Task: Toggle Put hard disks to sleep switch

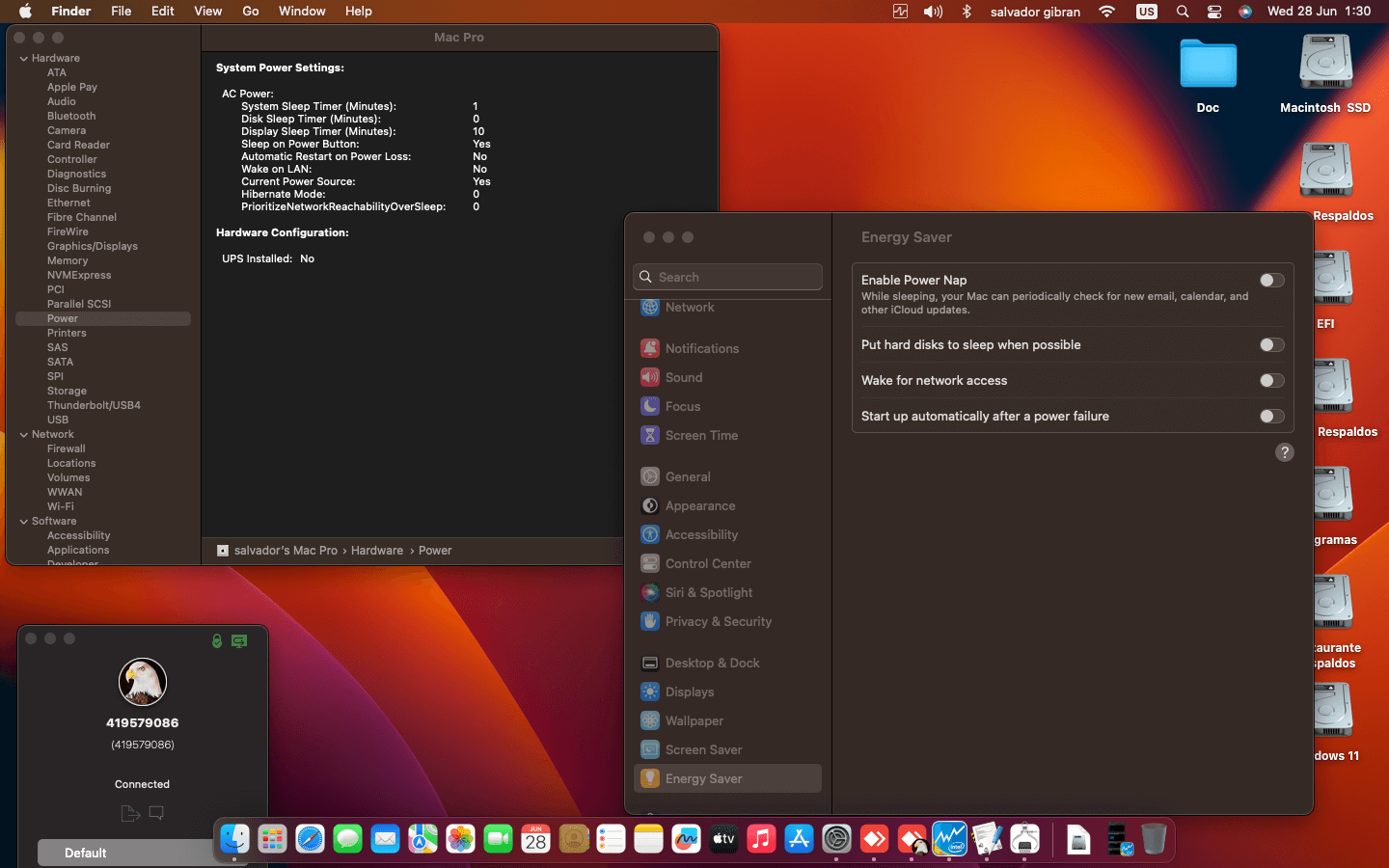Action: [x=1272, y=344]
